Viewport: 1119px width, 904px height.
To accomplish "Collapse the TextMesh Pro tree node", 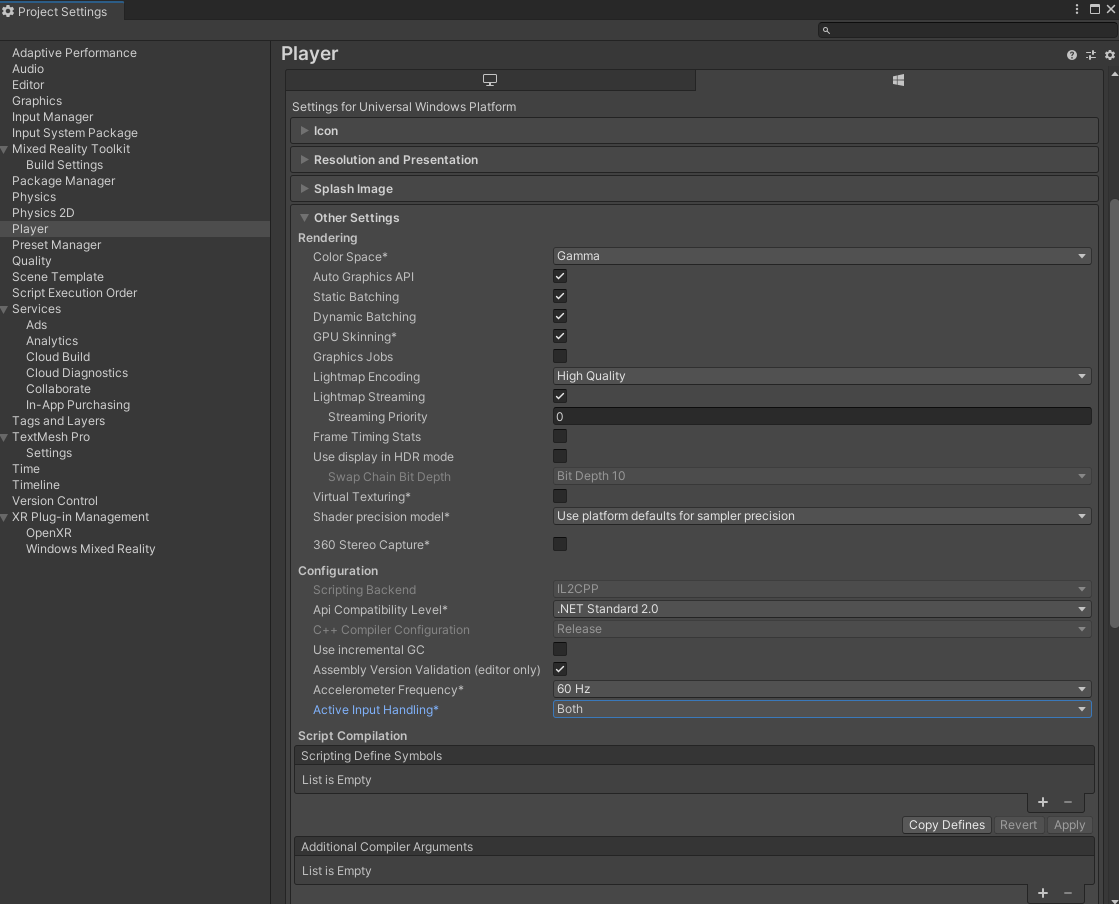I will click(4, 437).
